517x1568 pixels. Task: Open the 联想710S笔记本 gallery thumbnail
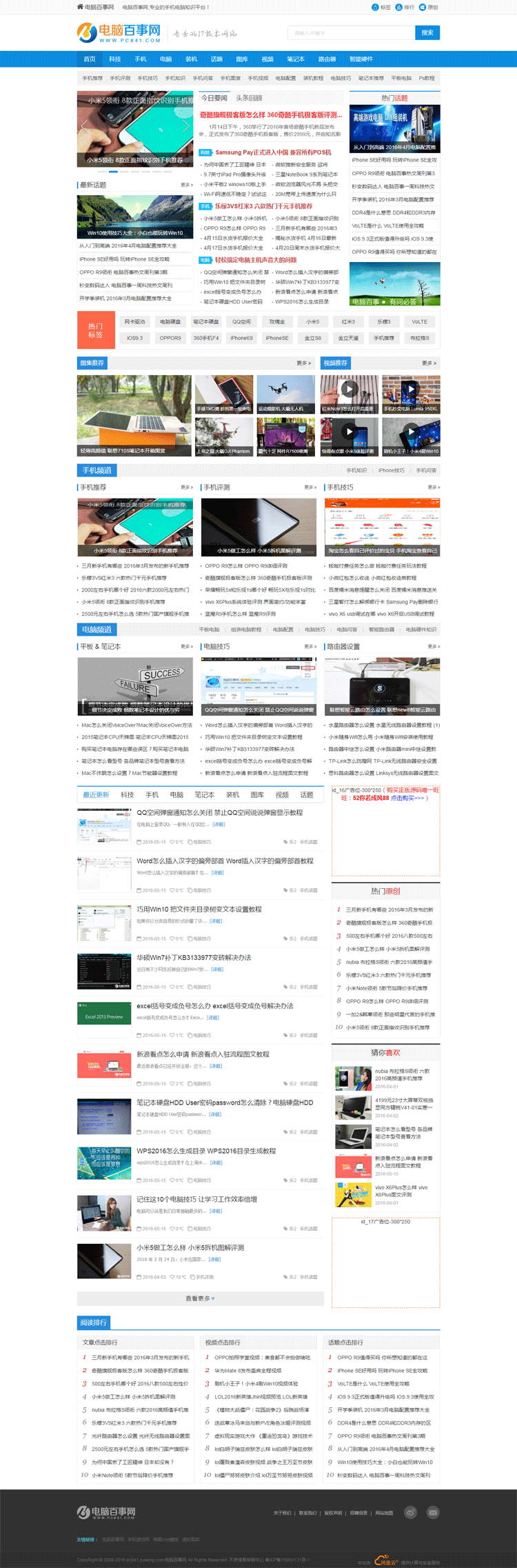(134, 416)
